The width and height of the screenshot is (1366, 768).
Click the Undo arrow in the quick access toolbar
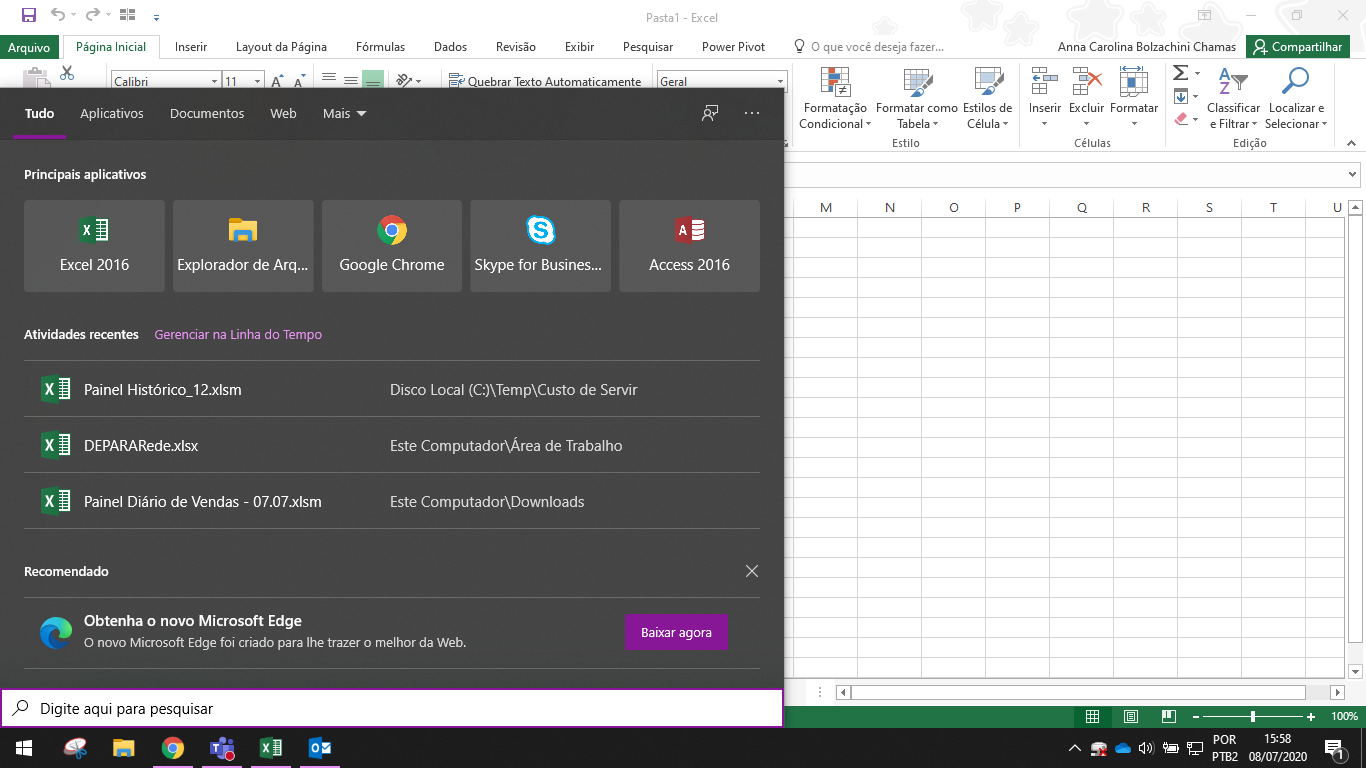point(57,15)
